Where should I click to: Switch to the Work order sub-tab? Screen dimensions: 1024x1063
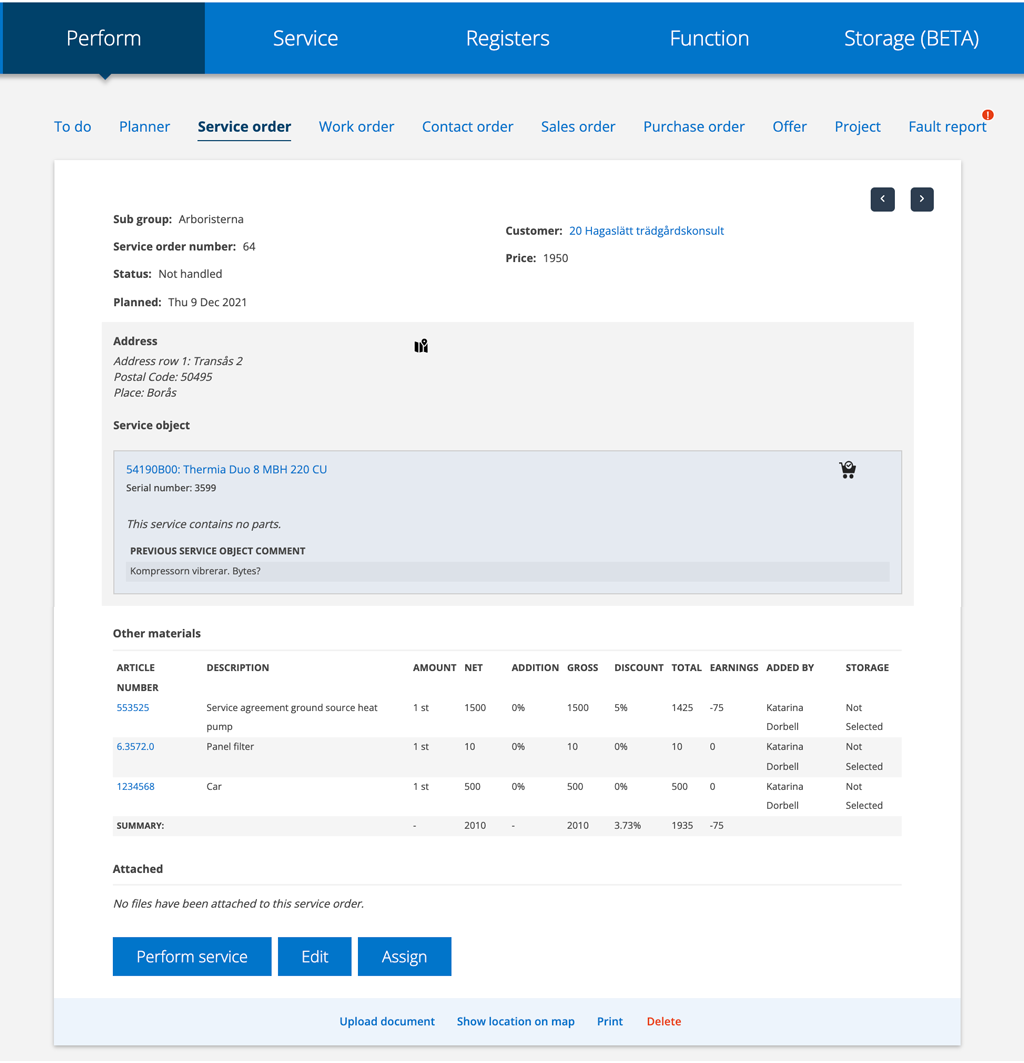click(x=356, y=126)
